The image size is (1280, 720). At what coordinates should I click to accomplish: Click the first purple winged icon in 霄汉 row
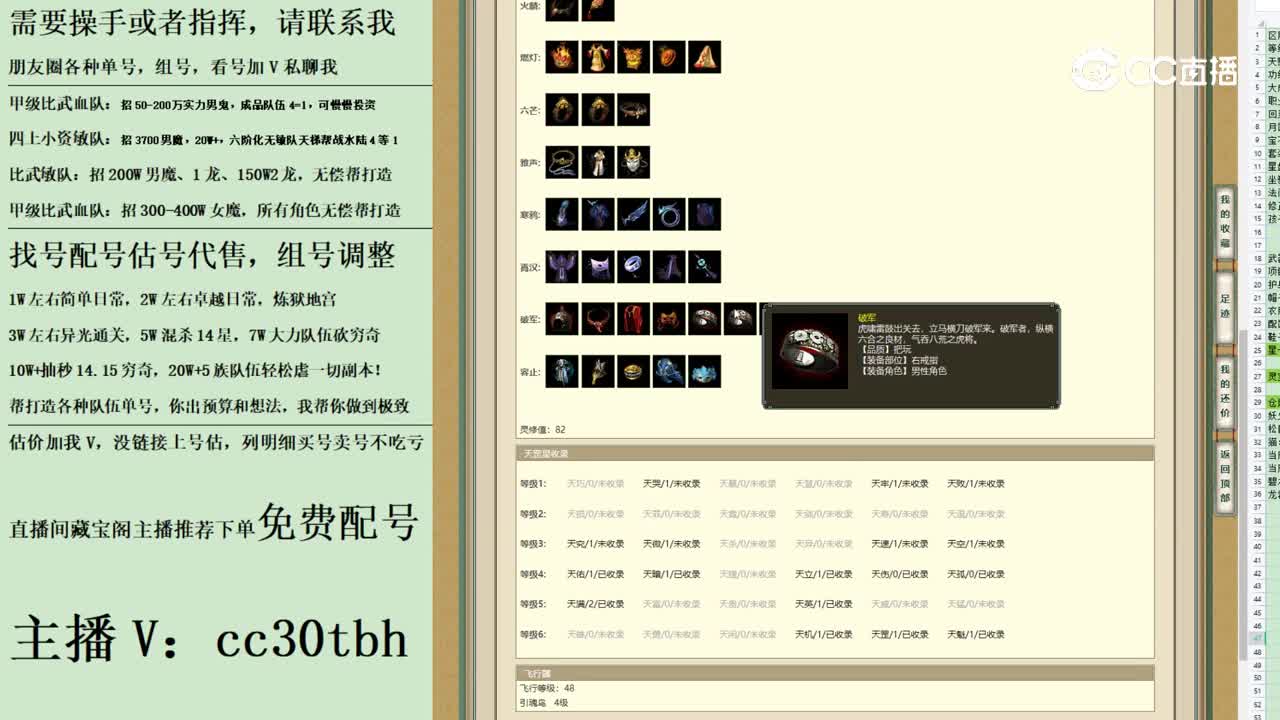pos(562,266)
